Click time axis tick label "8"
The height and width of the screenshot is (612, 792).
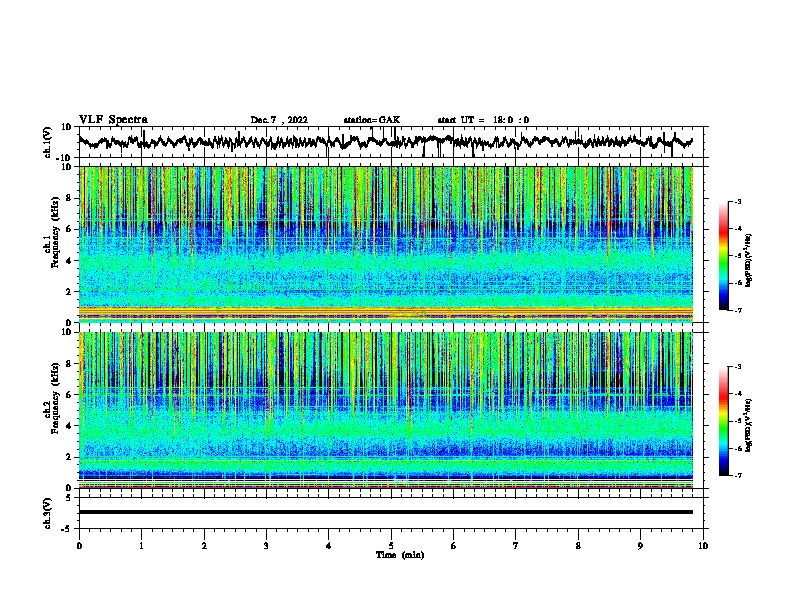pyautogui.click(x=578, y=546)
